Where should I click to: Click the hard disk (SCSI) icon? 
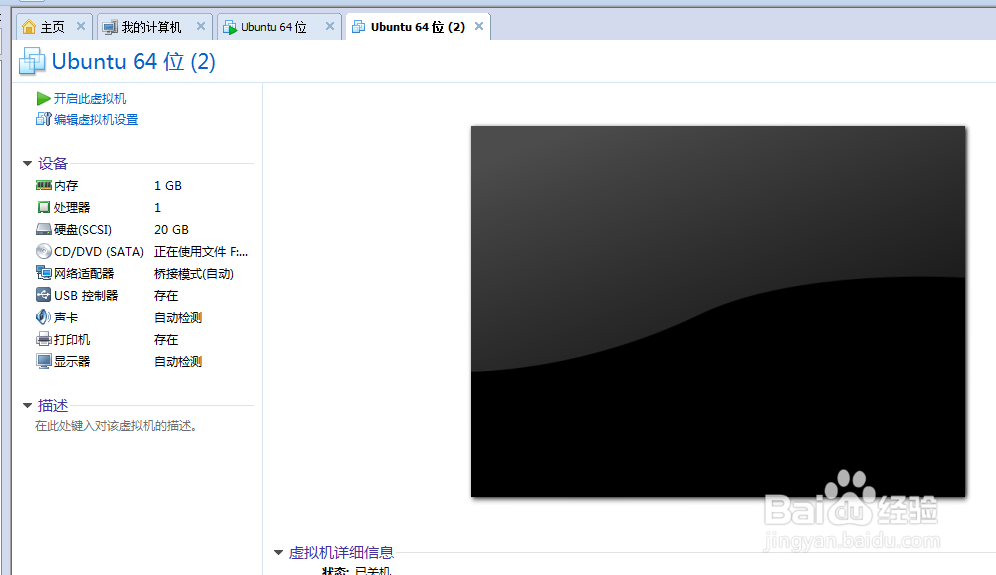[43, 229]
